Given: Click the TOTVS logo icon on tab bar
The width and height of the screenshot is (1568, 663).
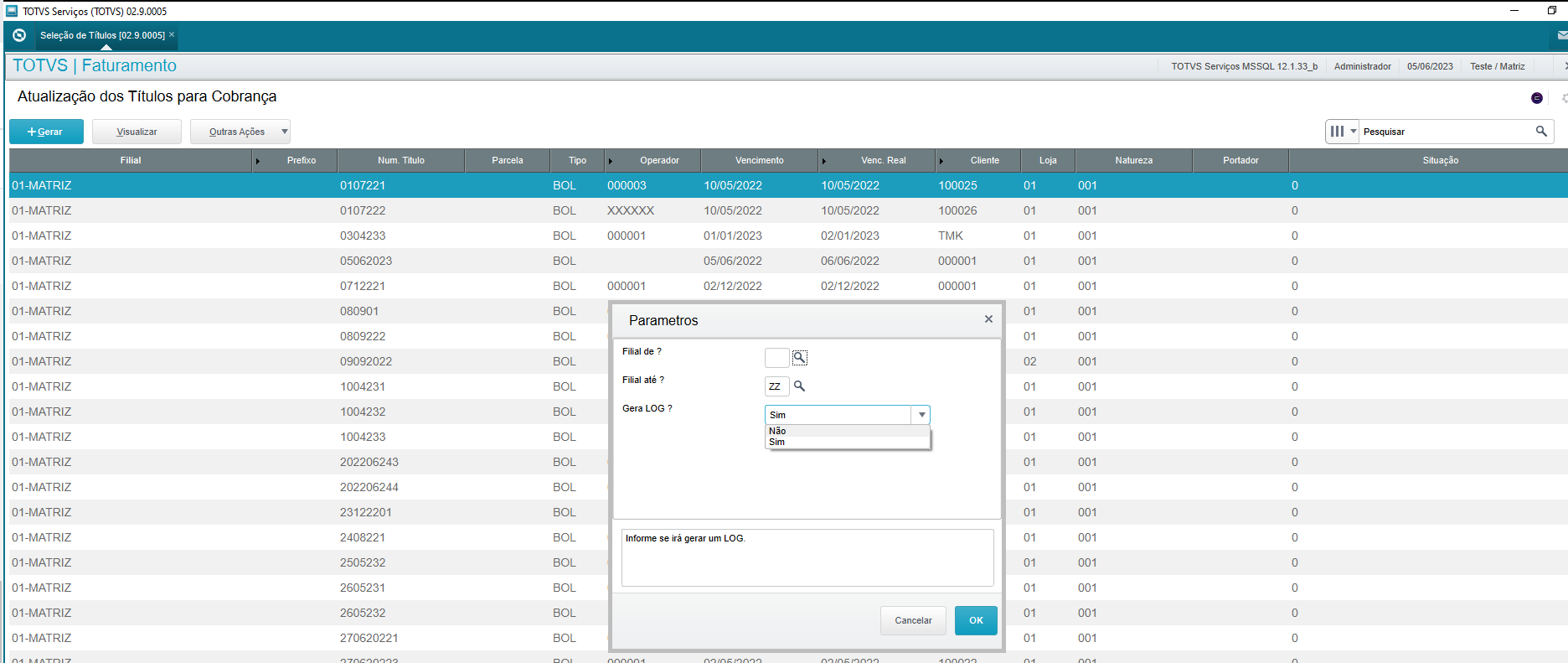Looking at the screenshot, I should point(19,35).
